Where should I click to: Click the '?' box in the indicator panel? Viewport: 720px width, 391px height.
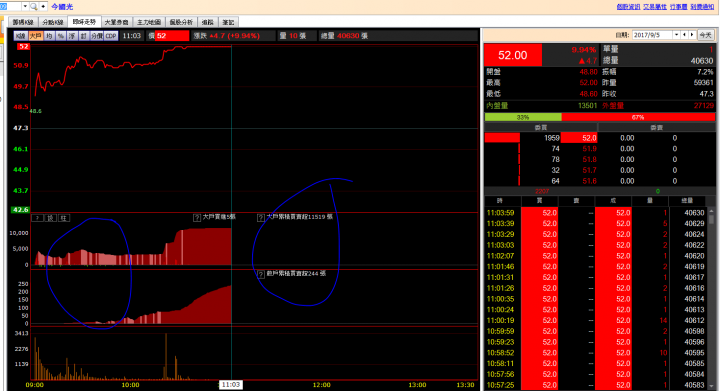(x=38, y=218)
